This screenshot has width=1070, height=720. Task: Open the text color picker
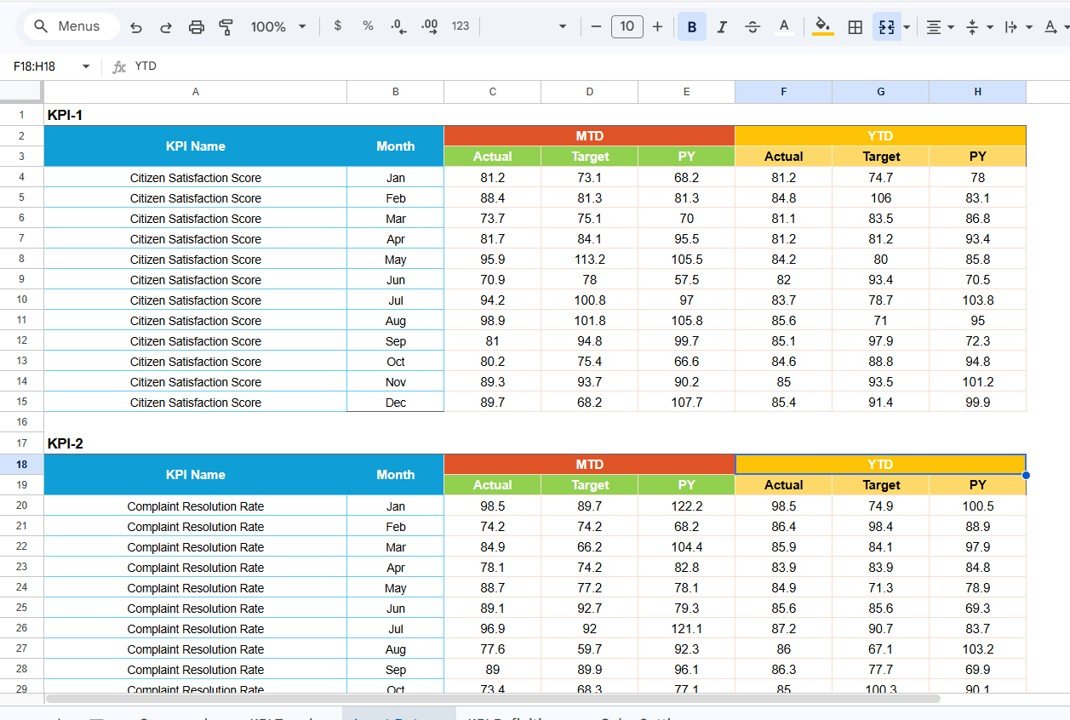784,27
